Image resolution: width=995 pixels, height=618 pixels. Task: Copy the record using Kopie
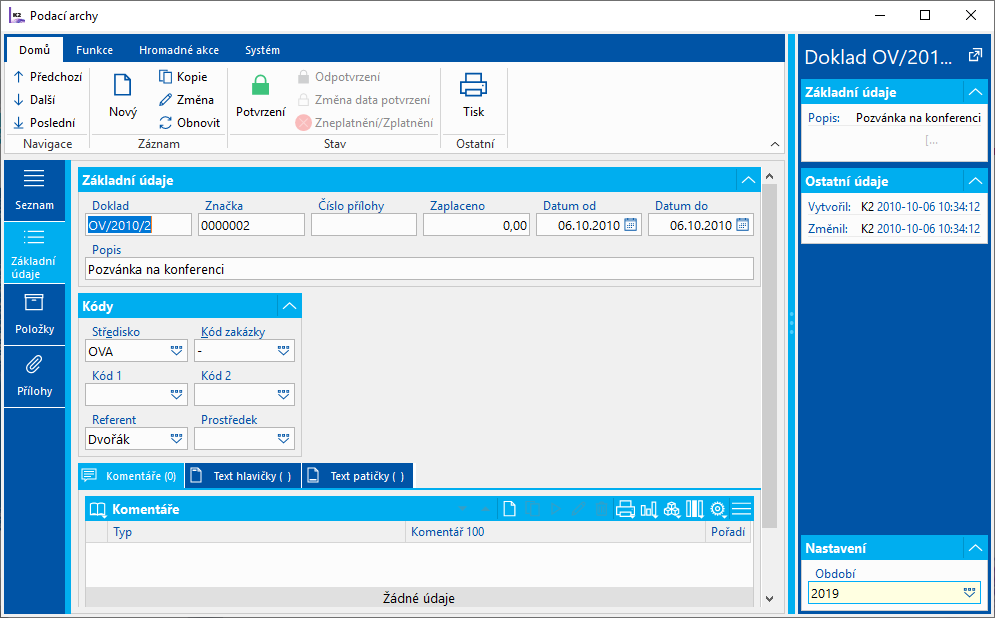183,77
